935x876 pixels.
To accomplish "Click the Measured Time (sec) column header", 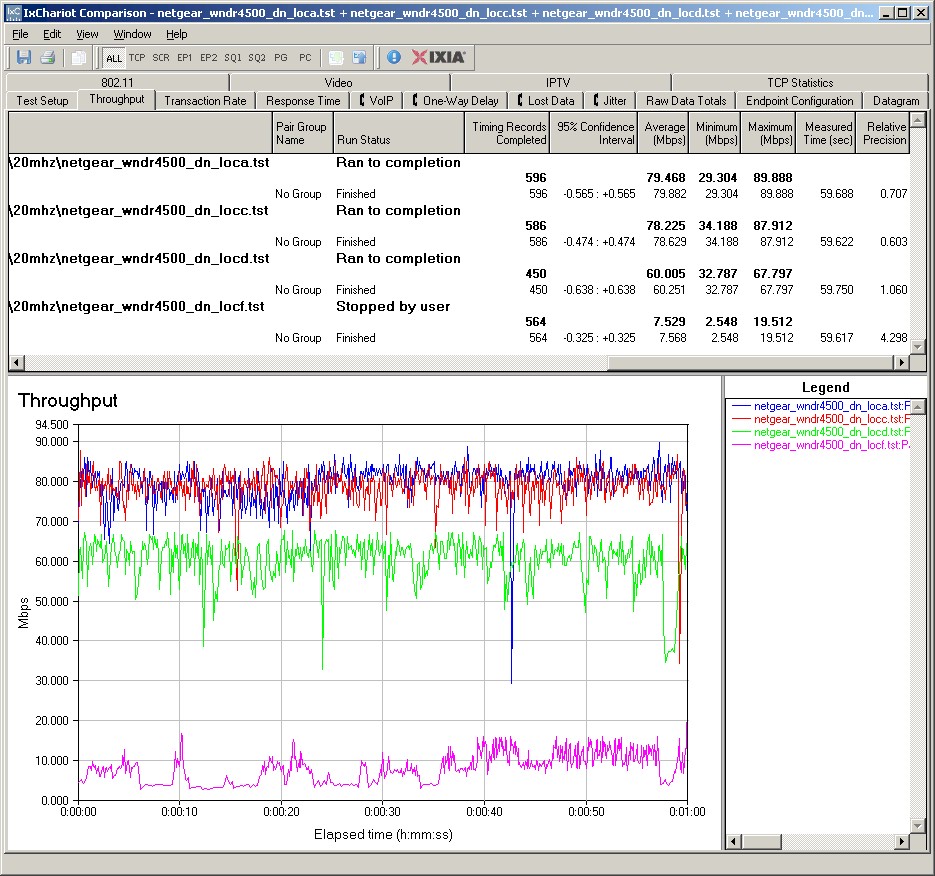I will coord(826,133).
